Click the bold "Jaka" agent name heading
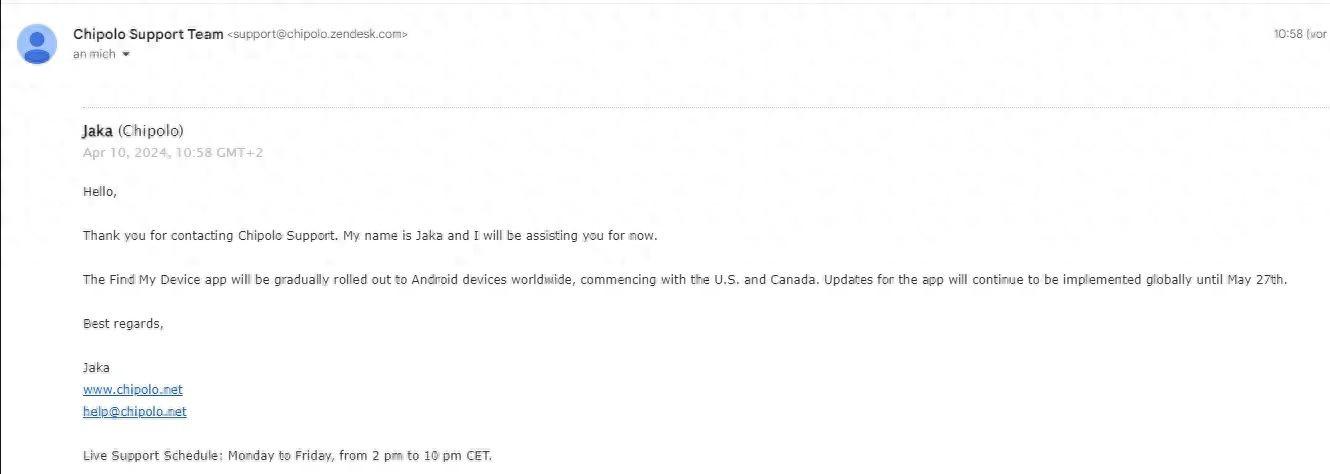The image size is (1330, 474). click(x=98, y=131)
